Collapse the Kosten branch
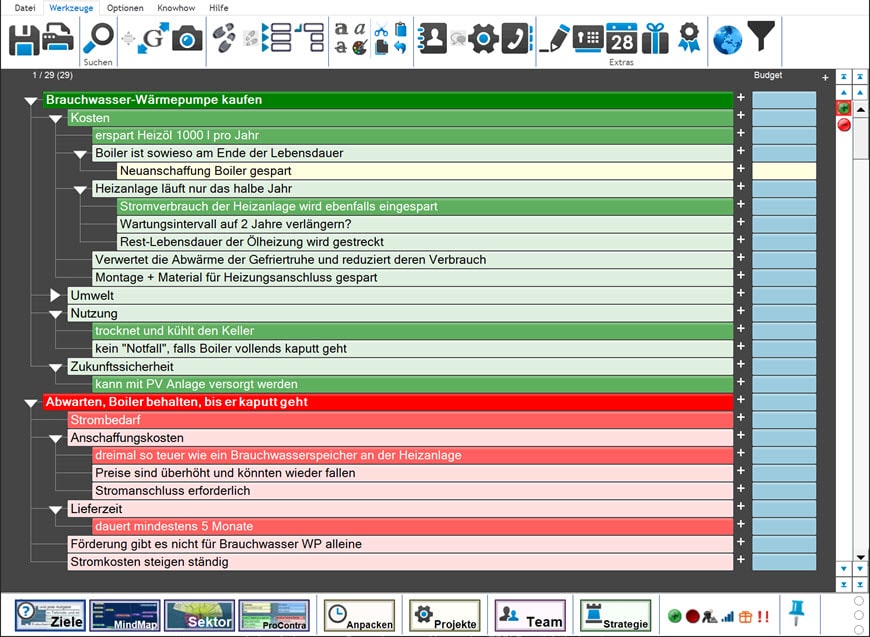This screenshot has width=870, height=637. click(56, 119)
